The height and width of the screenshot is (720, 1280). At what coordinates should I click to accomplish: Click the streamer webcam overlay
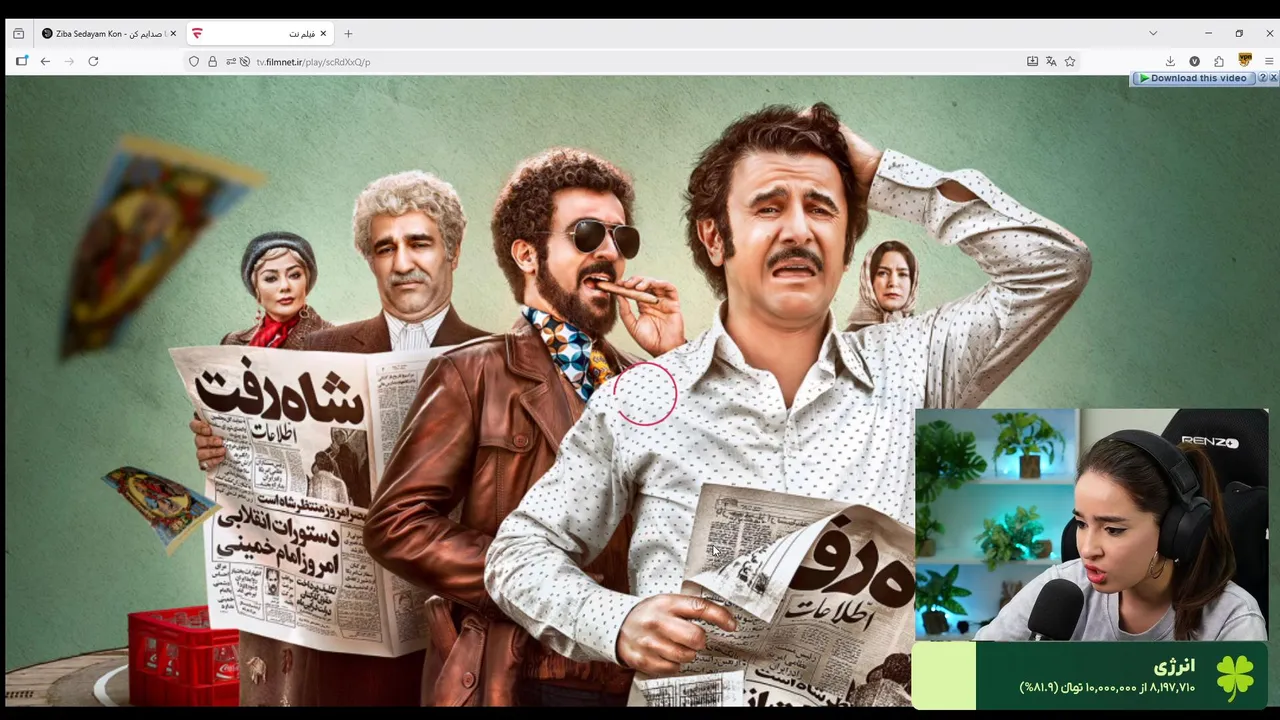[1091, 524]
